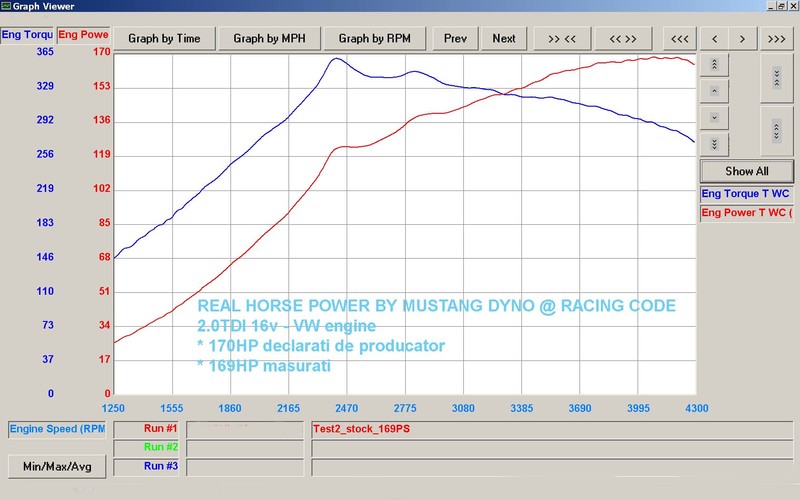Close the Graph Viewer window
Viewport: 800px width, 500px height.
pos(793,6)
